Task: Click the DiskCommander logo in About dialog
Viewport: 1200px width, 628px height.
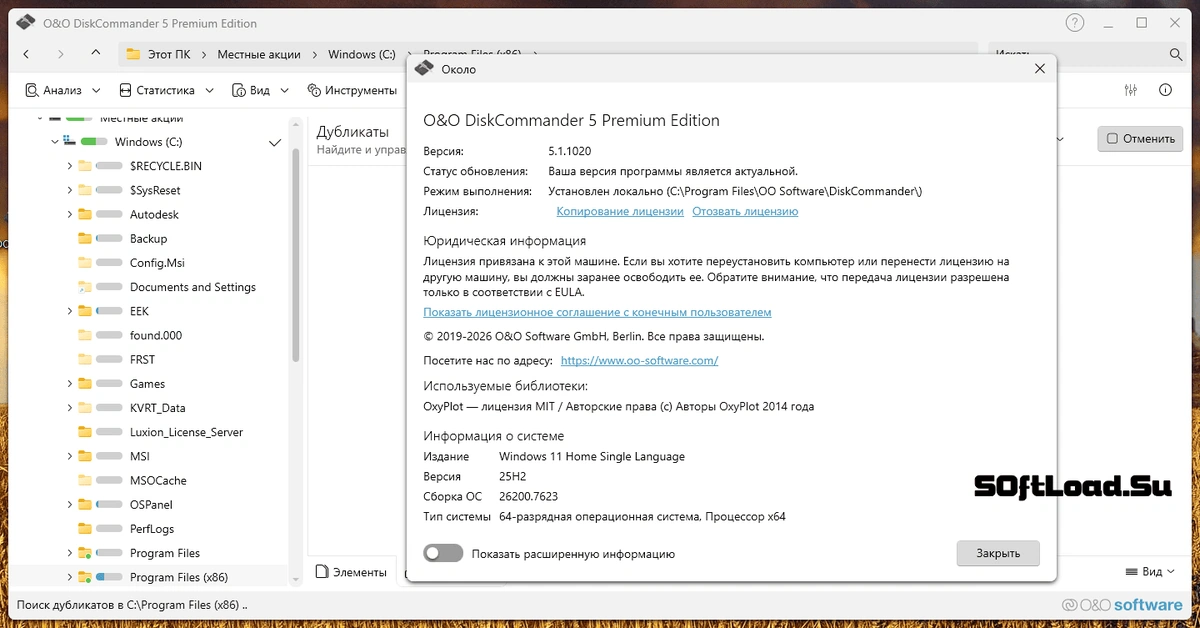Action: 424,69
